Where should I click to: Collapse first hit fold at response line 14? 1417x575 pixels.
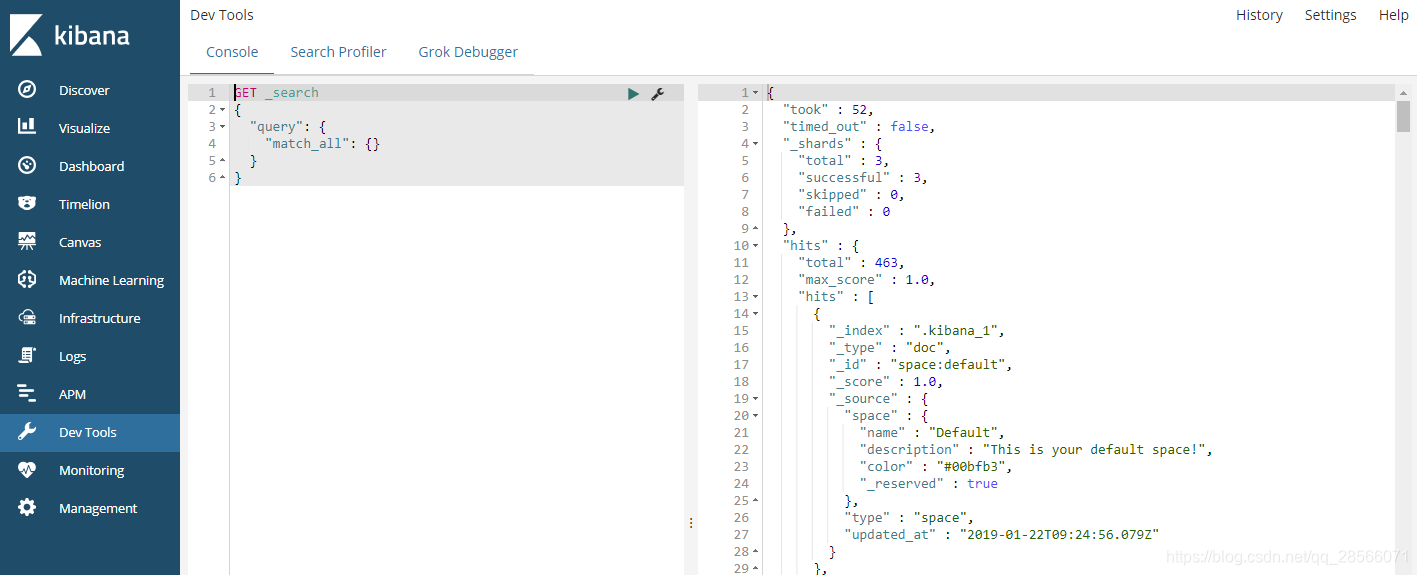pyautogui.click(x=755, y=314)
